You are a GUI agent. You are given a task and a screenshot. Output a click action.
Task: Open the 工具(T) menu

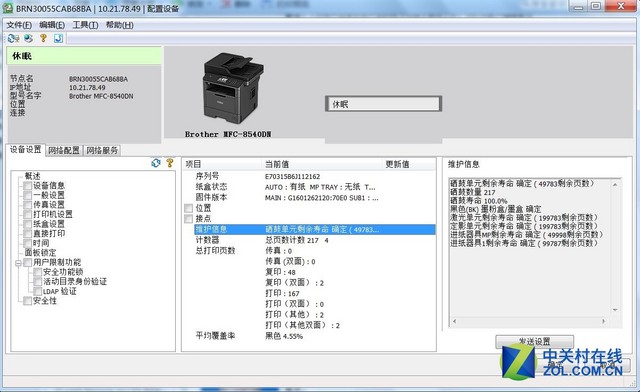pos(85,25)
